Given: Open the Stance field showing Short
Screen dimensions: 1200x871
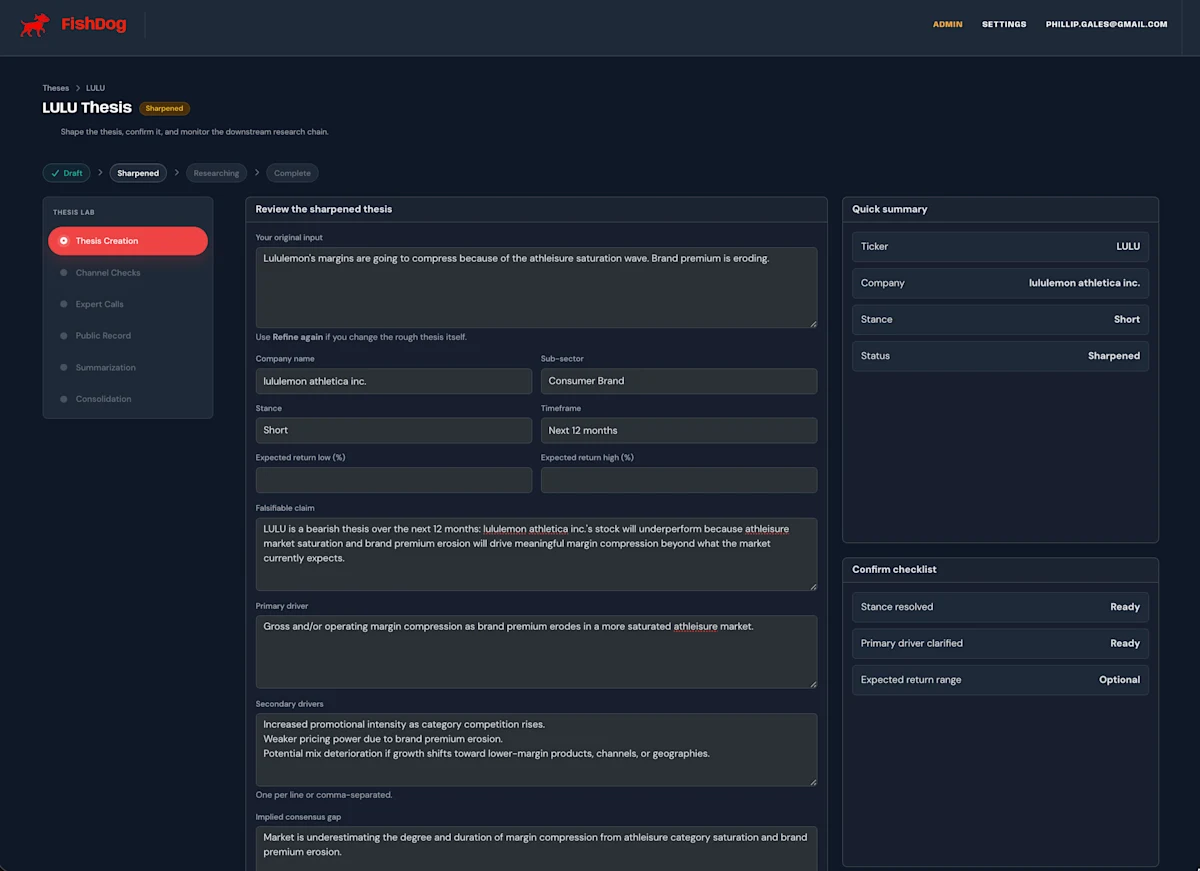Looking at the screenshot, I should [394, 430].
